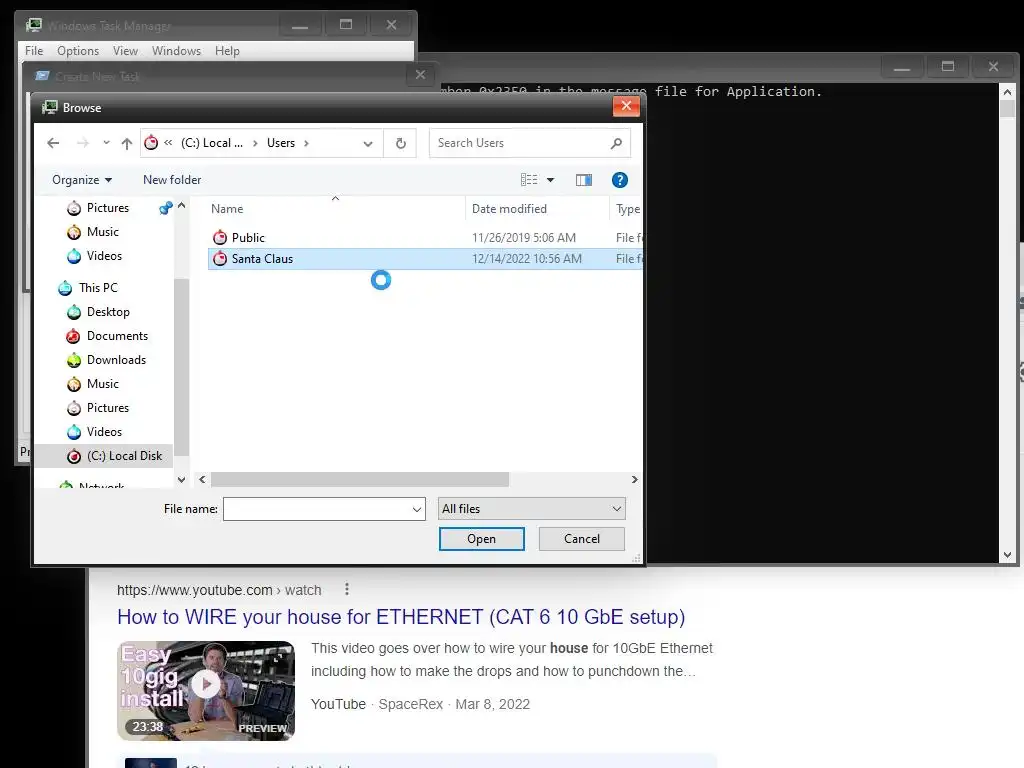Viewport: 1024px width, 768px height.
Task: Click the Santa Claus folder icon
Action: 220,259
